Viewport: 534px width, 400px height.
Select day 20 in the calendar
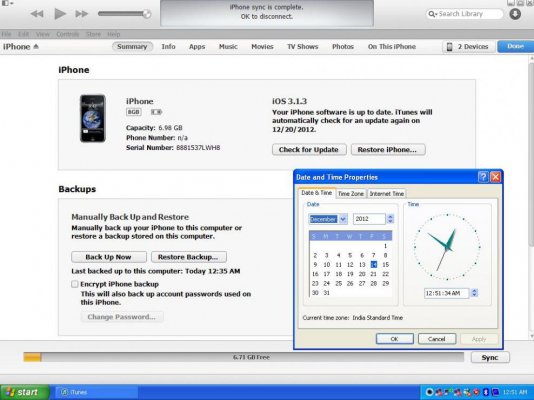(x=362, y=274)
